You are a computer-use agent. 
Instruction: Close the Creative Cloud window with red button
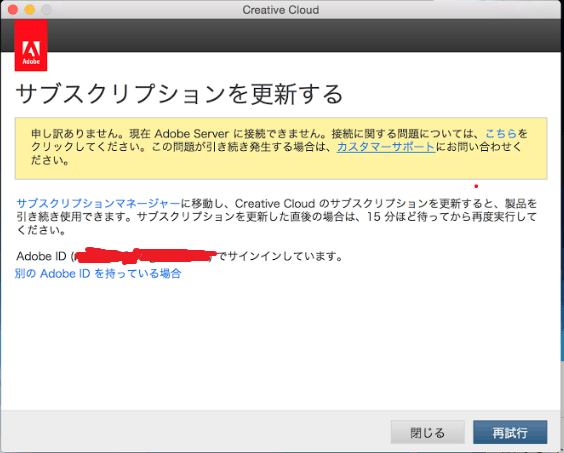coord(13,10)
